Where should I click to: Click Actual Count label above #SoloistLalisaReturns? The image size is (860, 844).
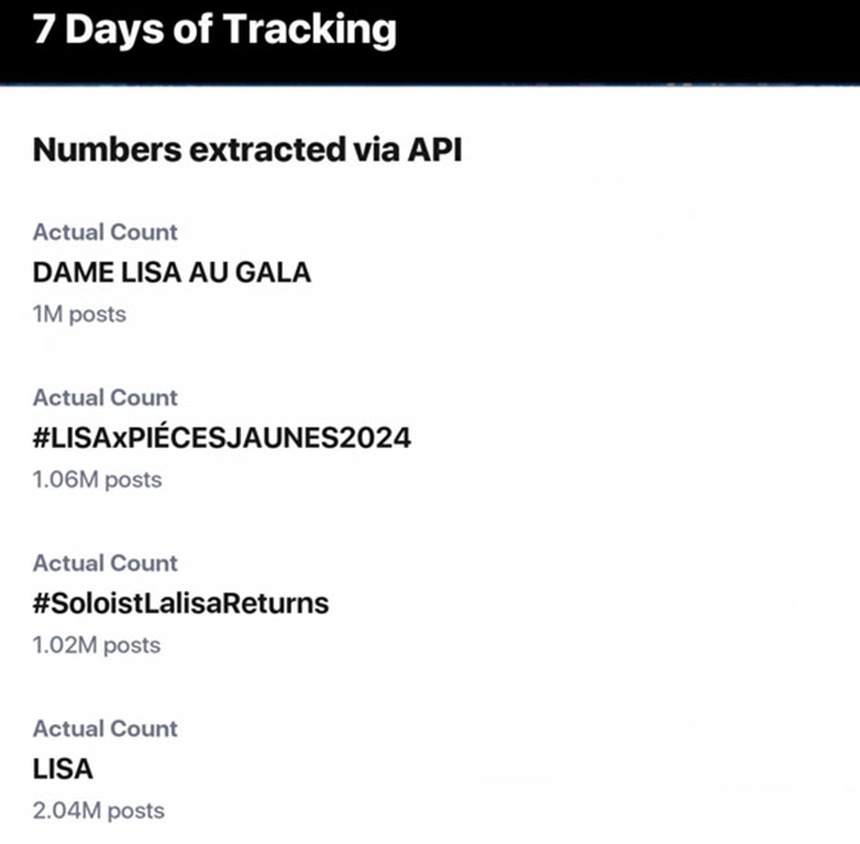click(105, 563)
